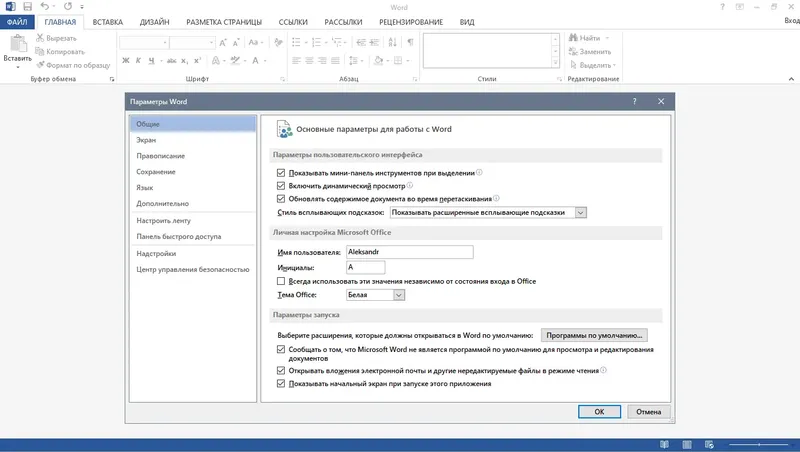Align text left in Абзац group

click(296, 61)
